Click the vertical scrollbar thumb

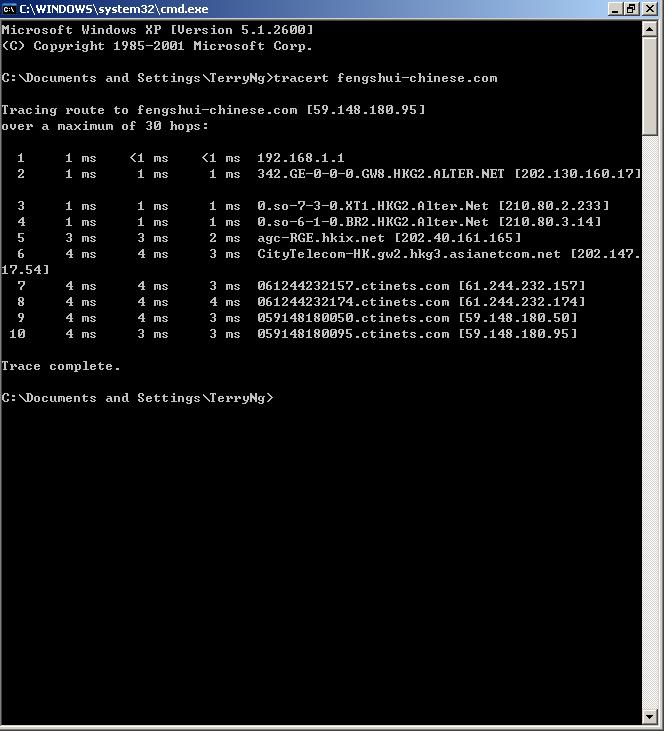pos(649,87)
